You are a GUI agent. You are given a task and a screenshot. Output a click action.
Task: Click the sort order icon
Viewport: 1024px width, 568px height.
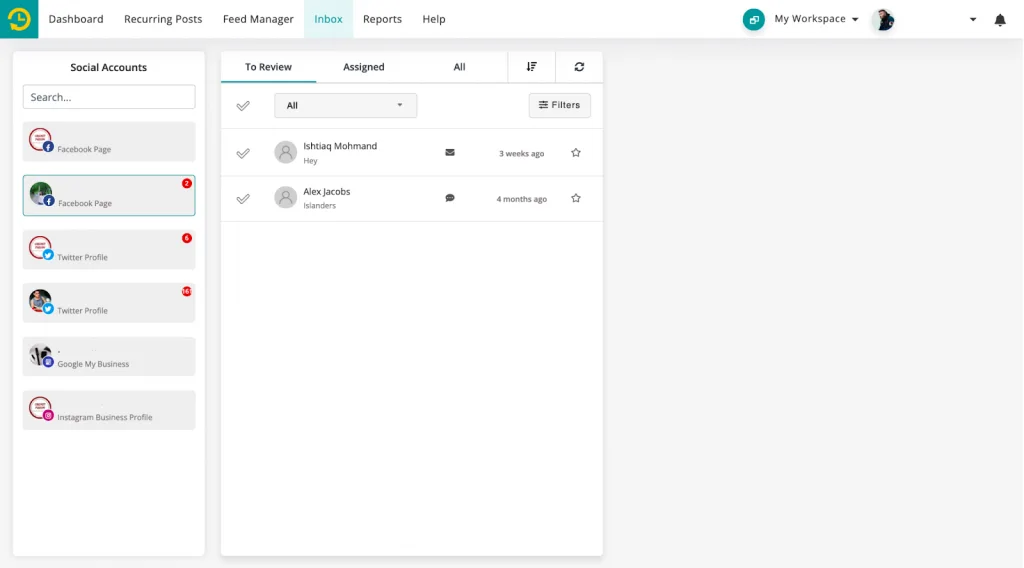click(x=532, y=67)
